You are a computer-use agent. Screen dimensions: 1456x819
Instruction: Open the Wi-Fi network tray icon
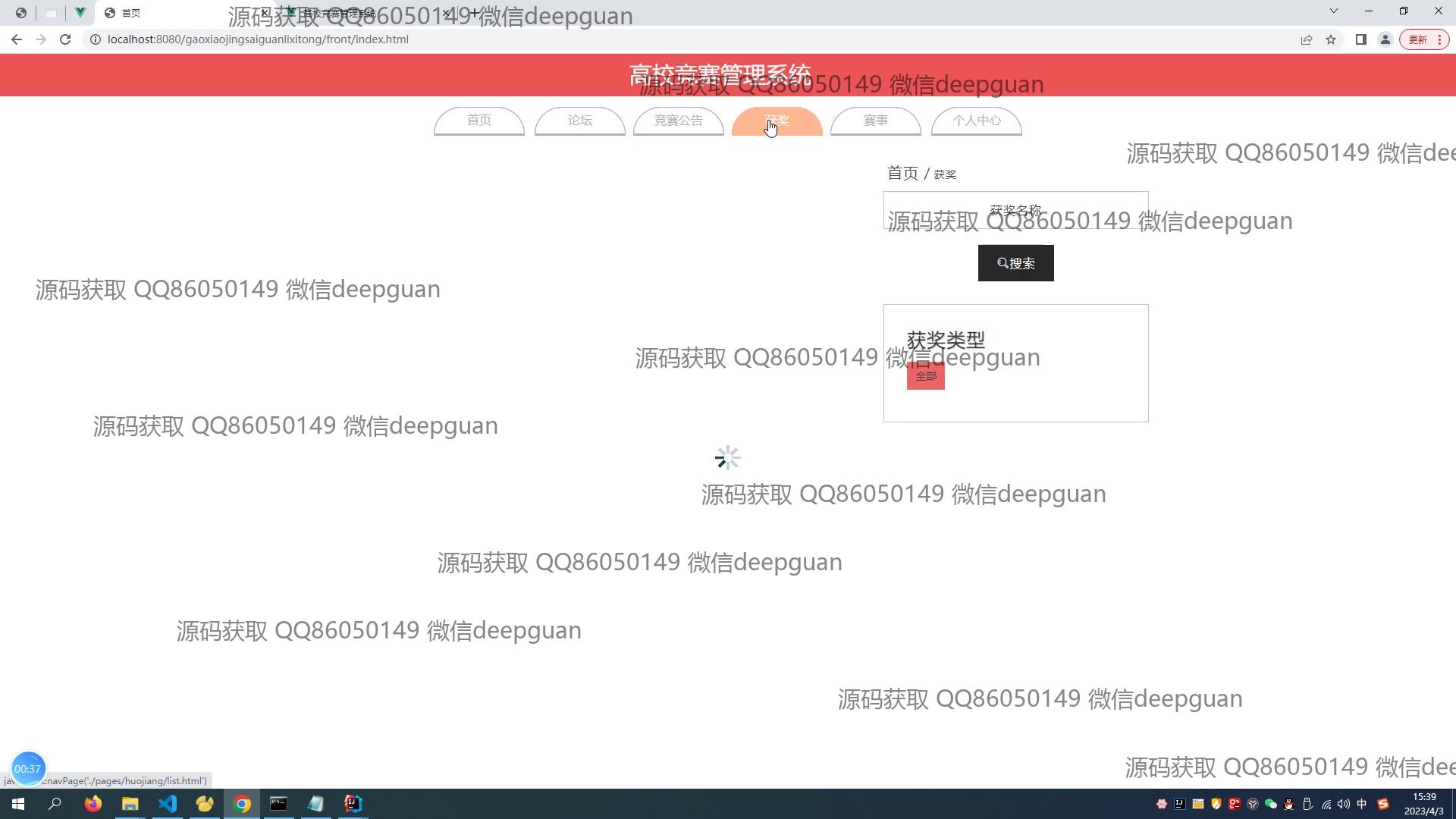1326,804
